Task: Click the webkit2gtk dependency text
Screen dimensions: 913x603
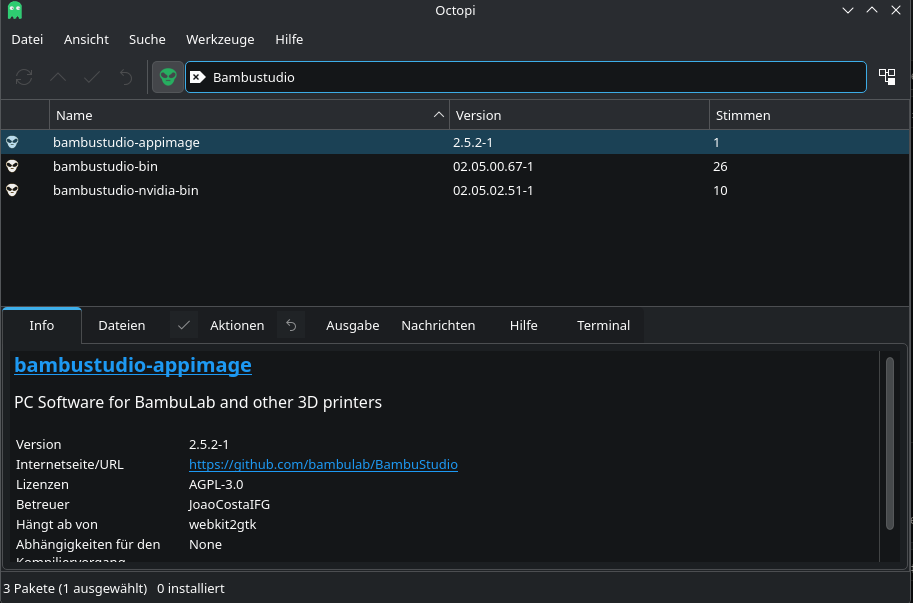Action: (222, 524)
